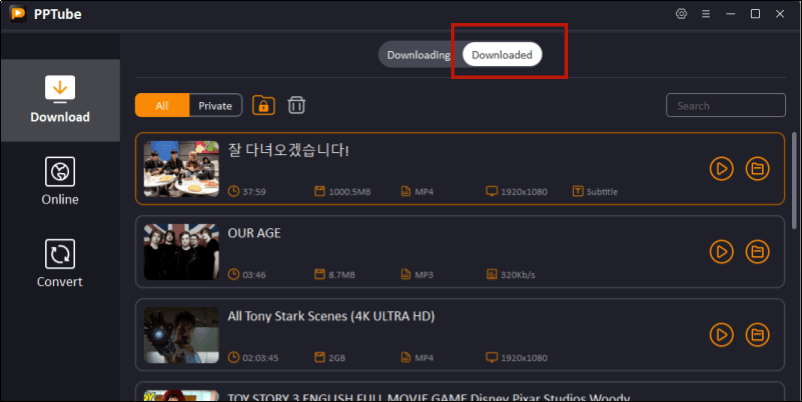Open file folder for Korean-titled video
The height and width of the screenshot is (402, 802).
(x=757, y=168)
